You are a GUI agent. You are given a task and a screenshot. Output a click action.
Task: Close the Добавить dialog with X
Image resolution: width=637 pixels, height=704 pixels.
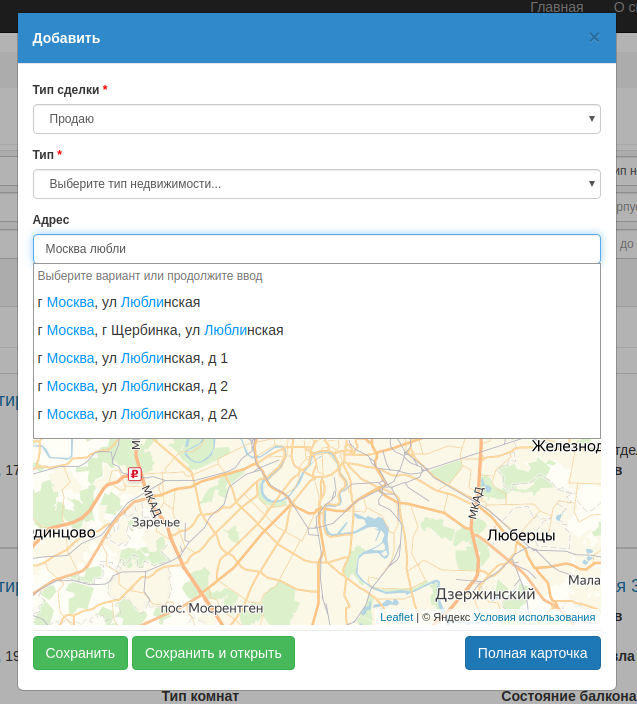[x=594, y=38]
